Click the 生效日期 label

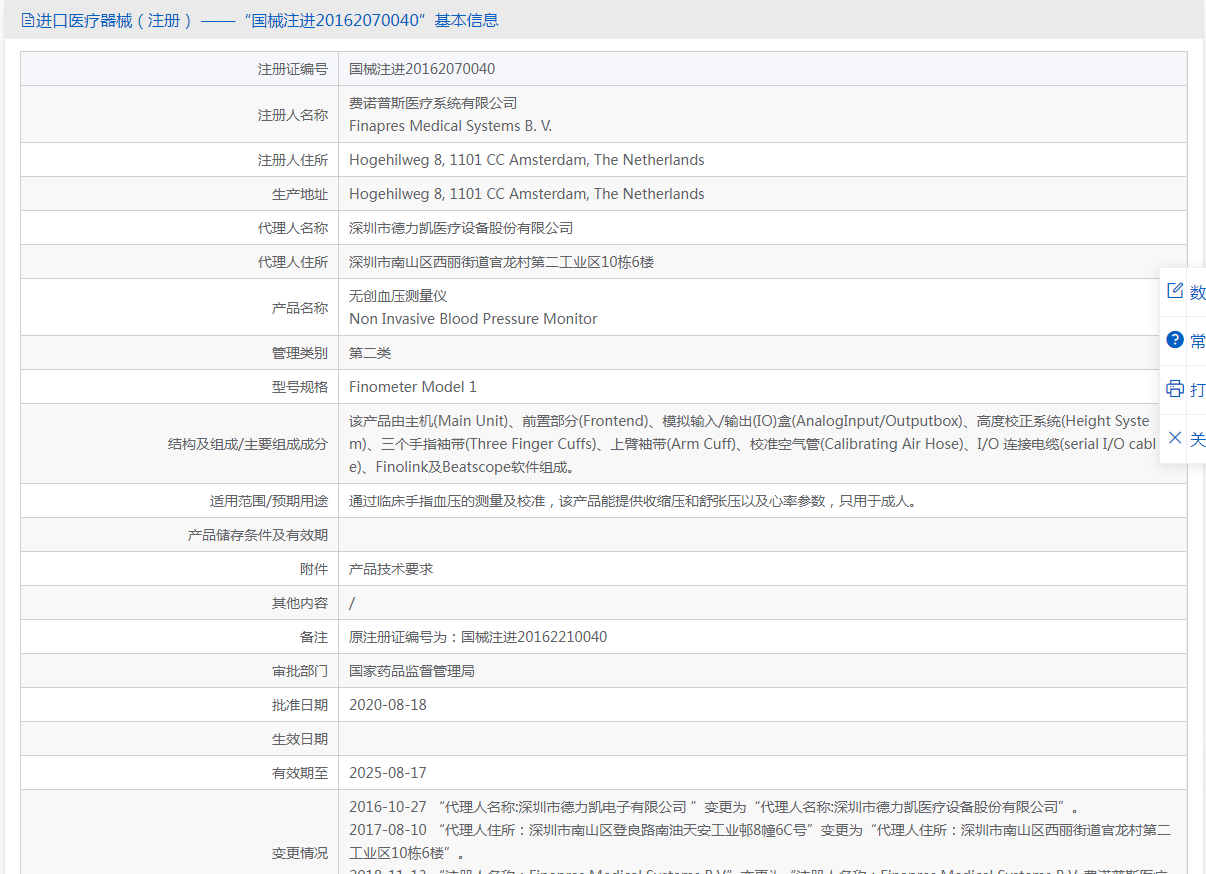point(300,739)
